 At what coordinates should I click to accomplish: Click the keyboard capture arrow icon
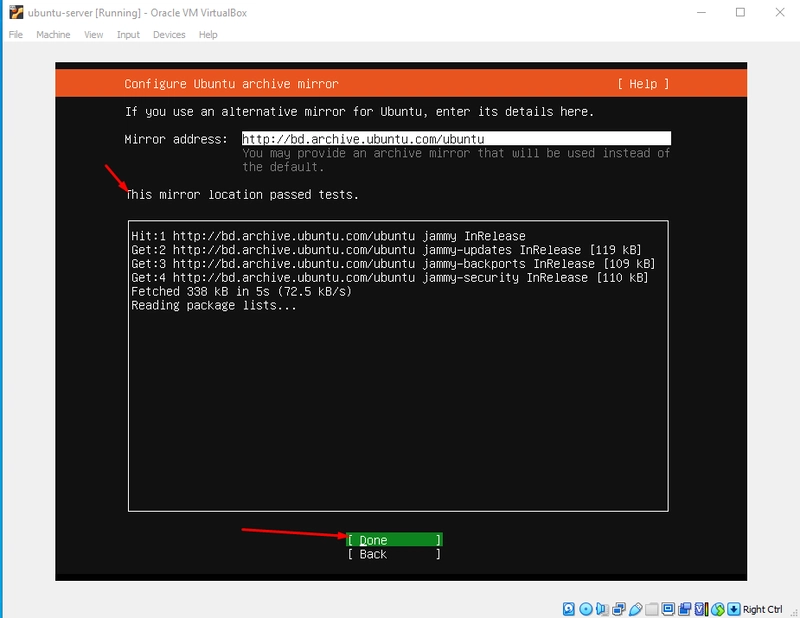[x=734, y=609]
